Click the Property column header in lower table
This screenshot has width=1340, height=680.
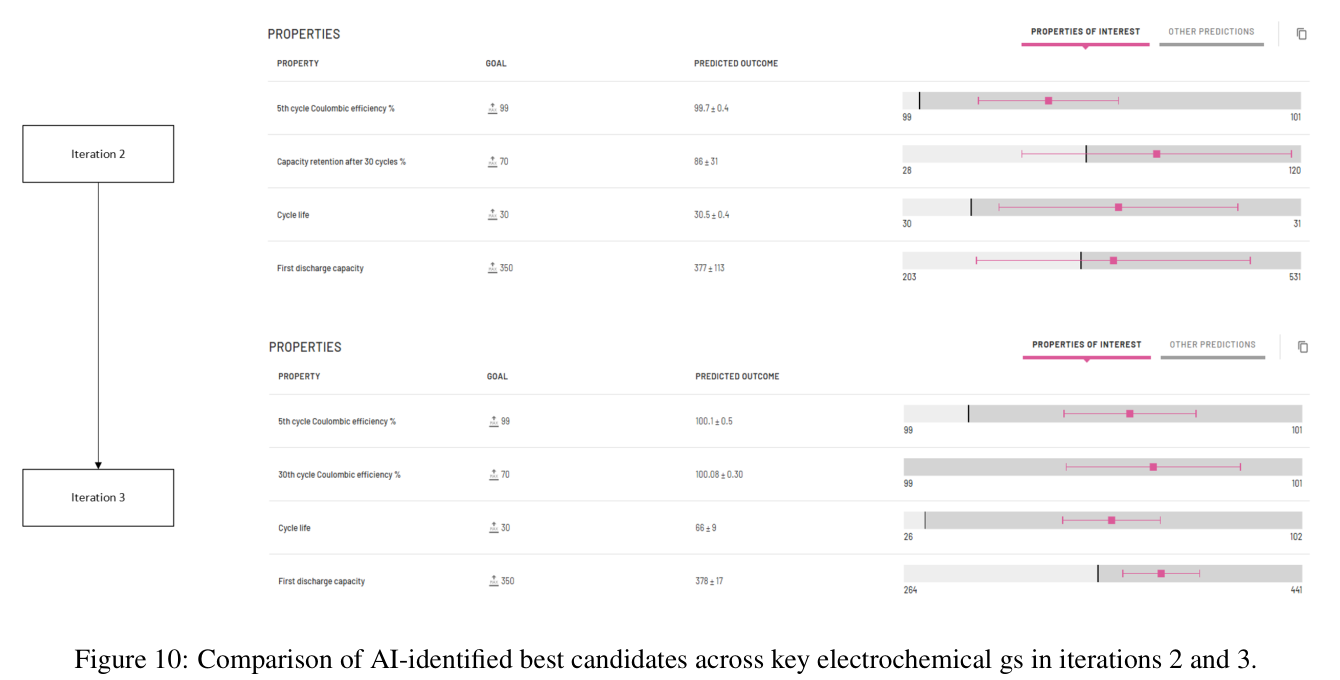(x=299, y=376)
